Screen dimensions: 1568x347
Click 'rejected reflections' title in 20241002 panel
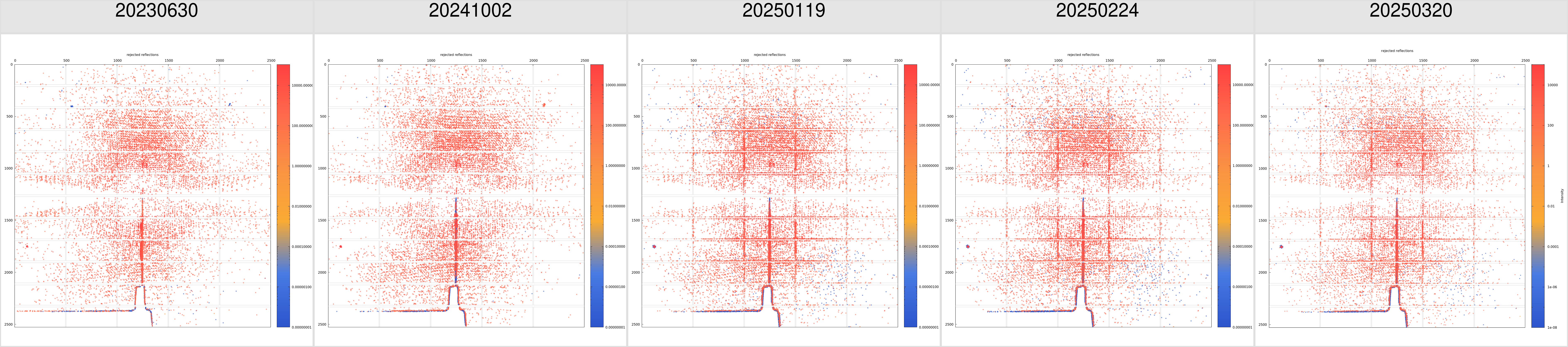[456, 55]
